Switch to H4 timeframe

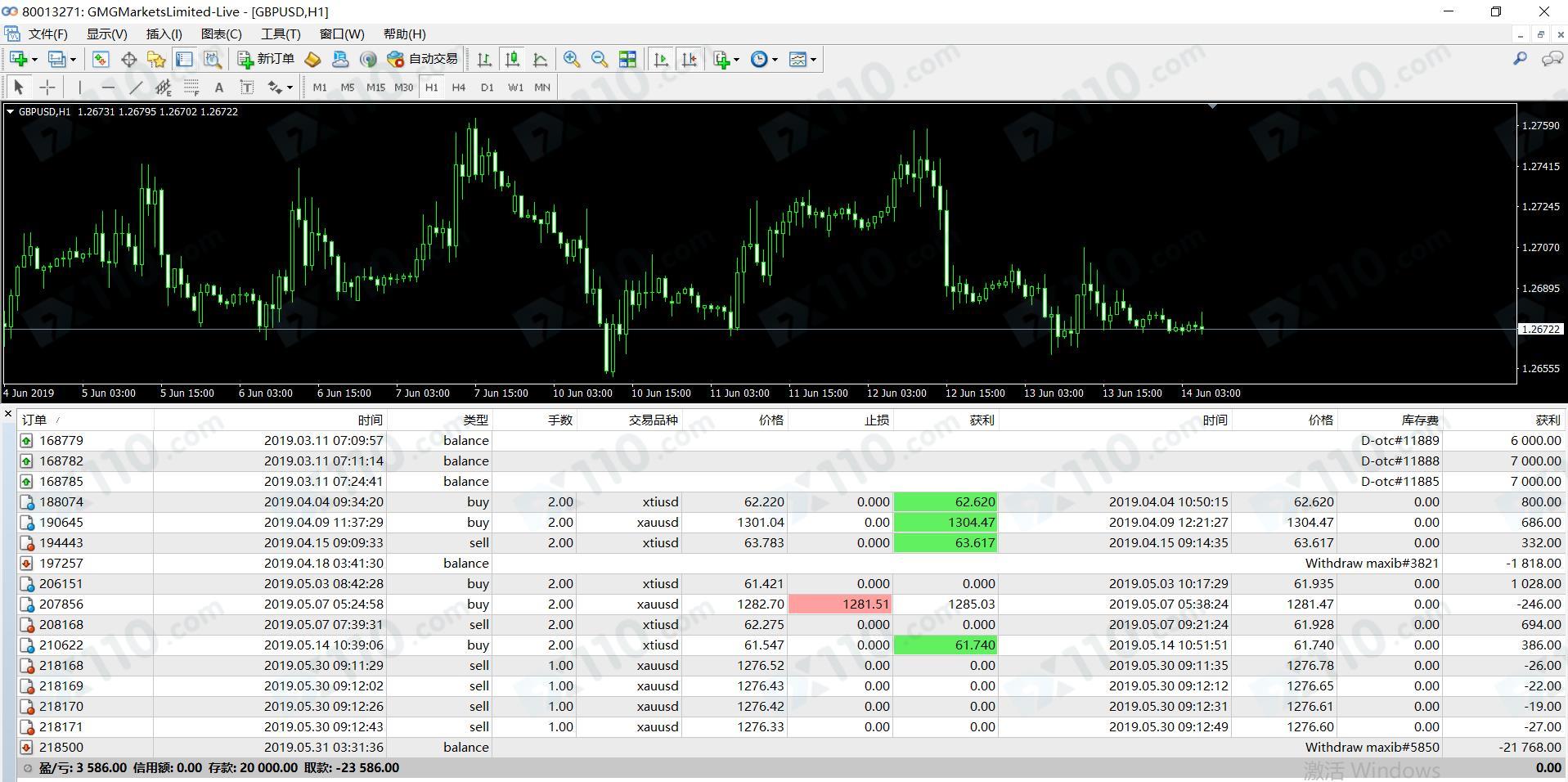pyautogui.click(x=459, y=88)
